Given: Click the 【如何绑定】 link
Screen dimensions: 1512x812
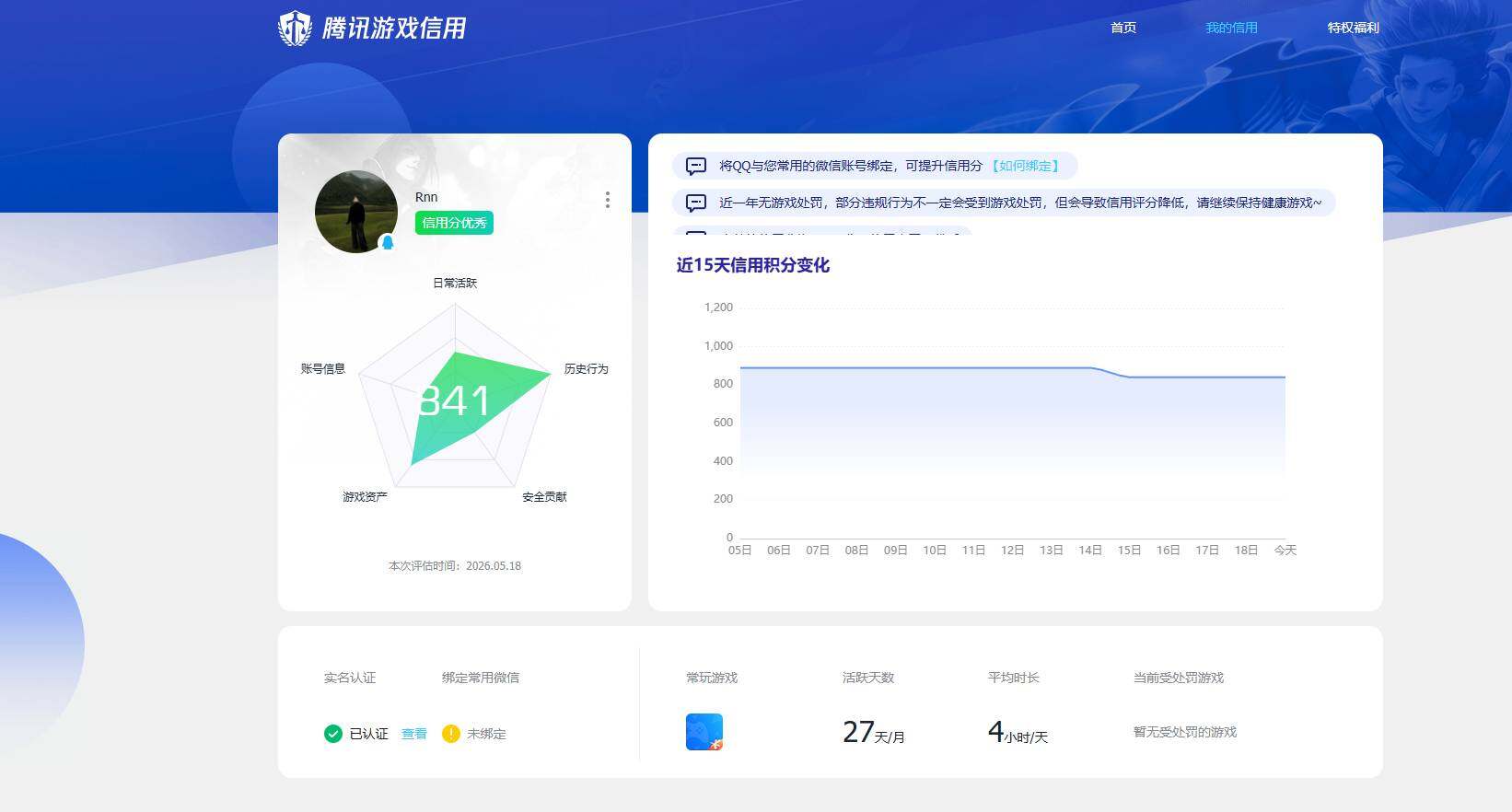Looking at the screenshot, I should coord(1025,166).
